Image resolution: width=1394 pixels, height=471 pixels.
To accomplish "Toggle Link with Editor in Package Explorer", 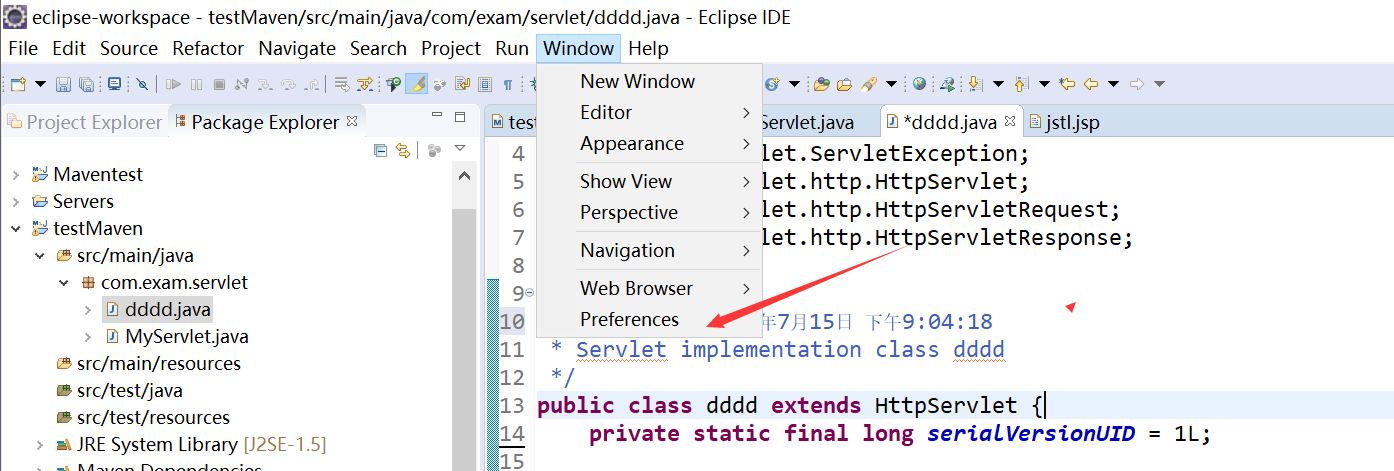I will (x=403, y=150).
